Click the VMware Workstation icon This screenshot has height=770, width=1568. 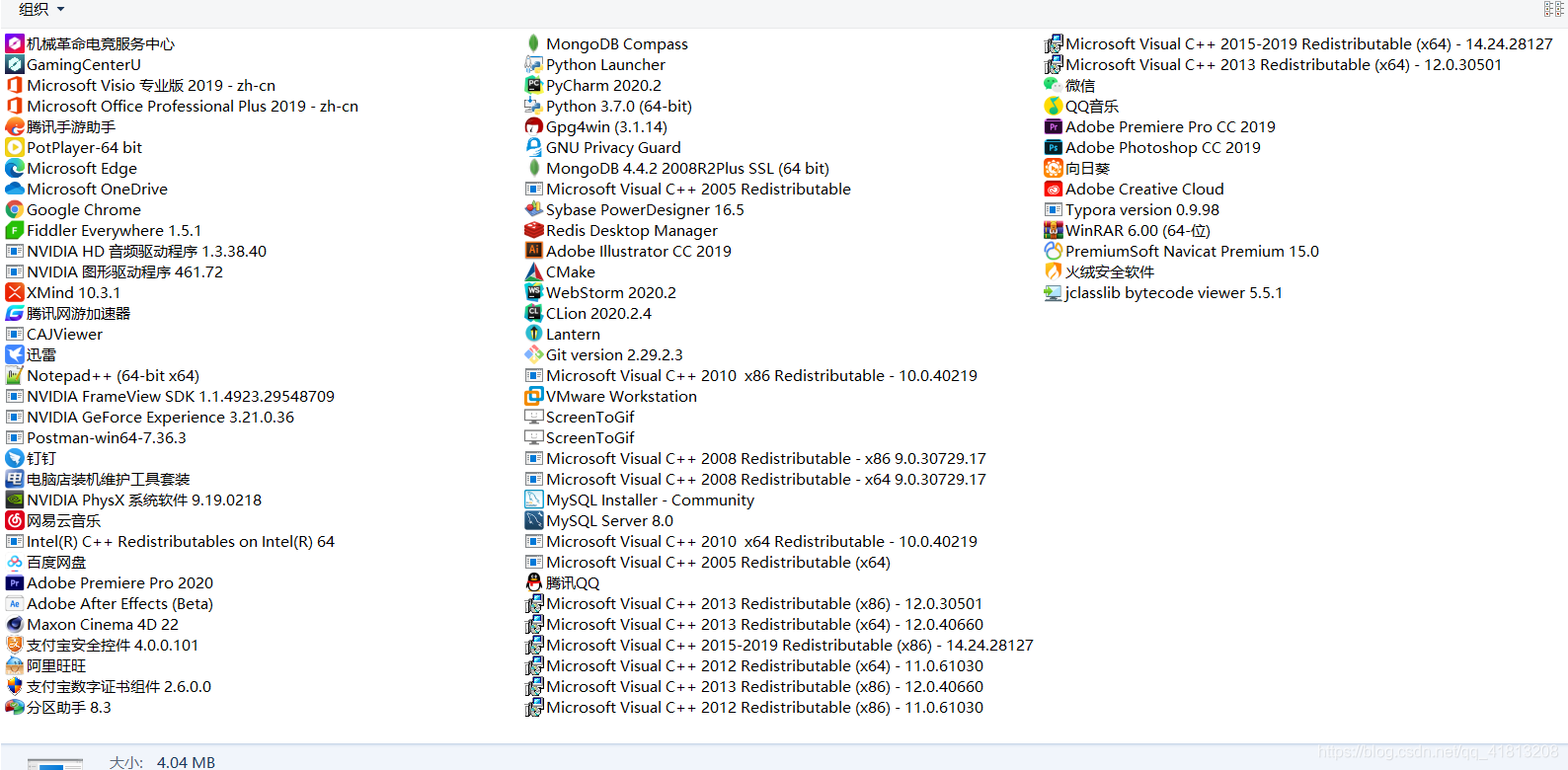pyautogui.click(x=534, y=396)
